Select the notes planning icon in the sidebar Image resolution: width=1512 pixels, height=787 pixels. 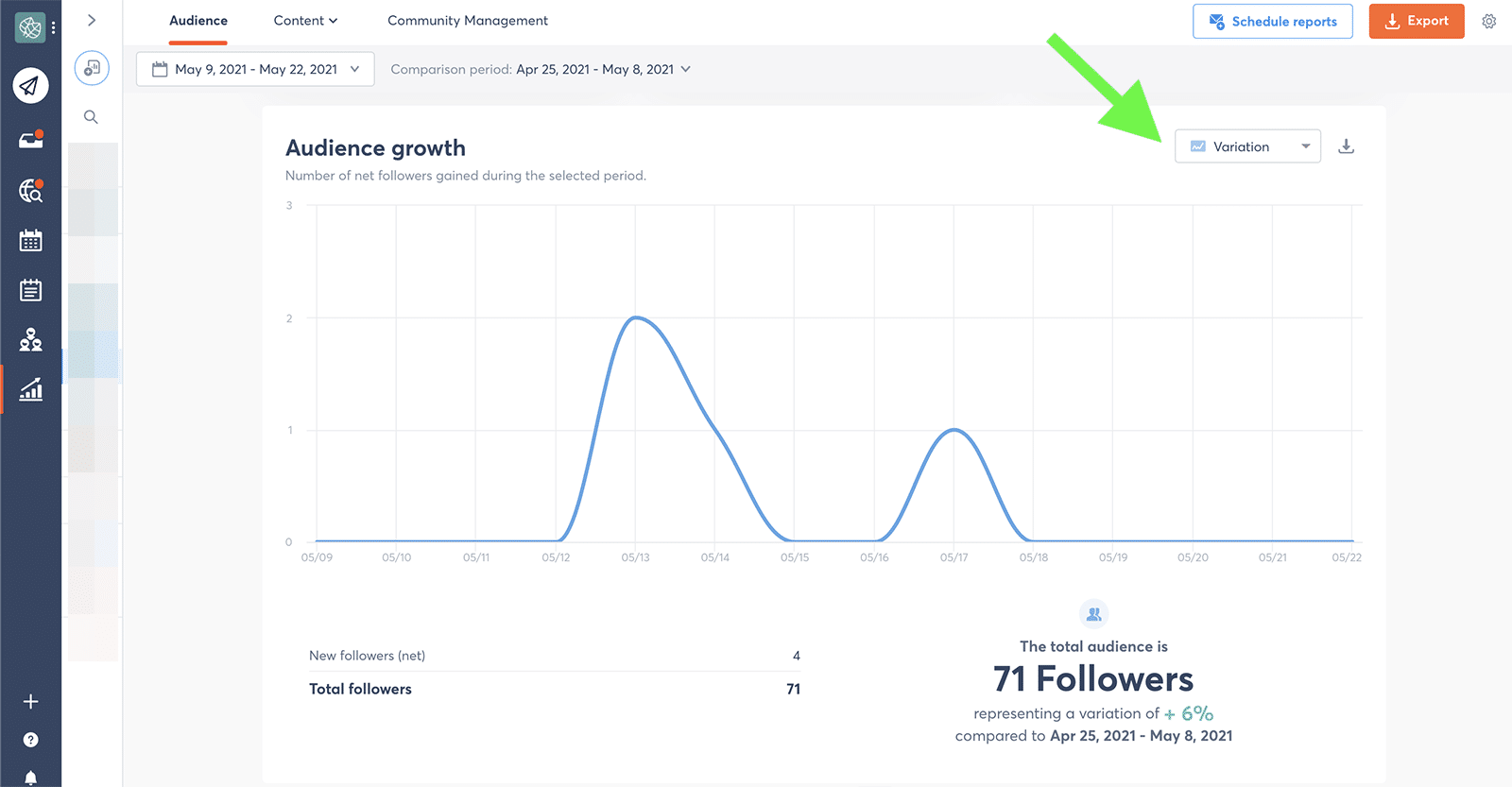(x=30, y=290)
